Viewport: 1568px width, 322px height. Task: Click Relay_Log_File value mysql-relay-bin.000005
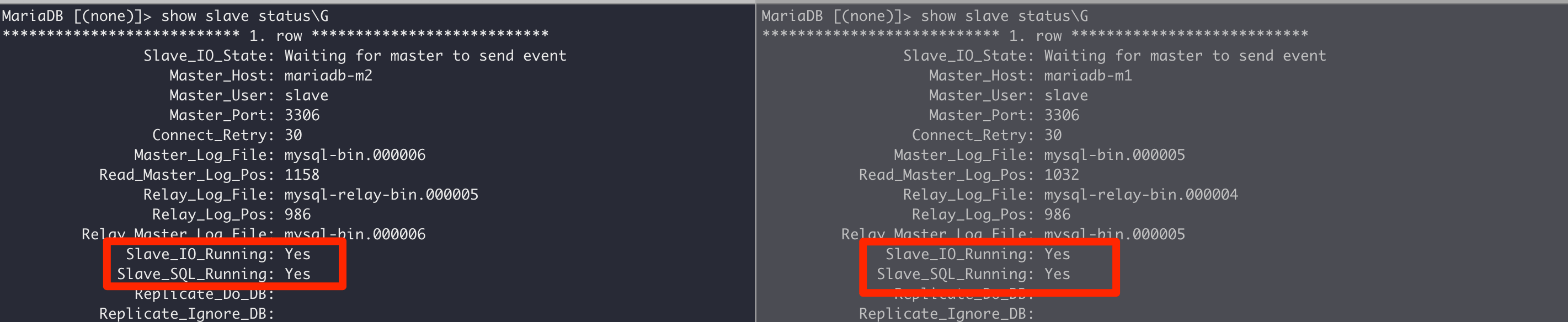coord(381,195)
